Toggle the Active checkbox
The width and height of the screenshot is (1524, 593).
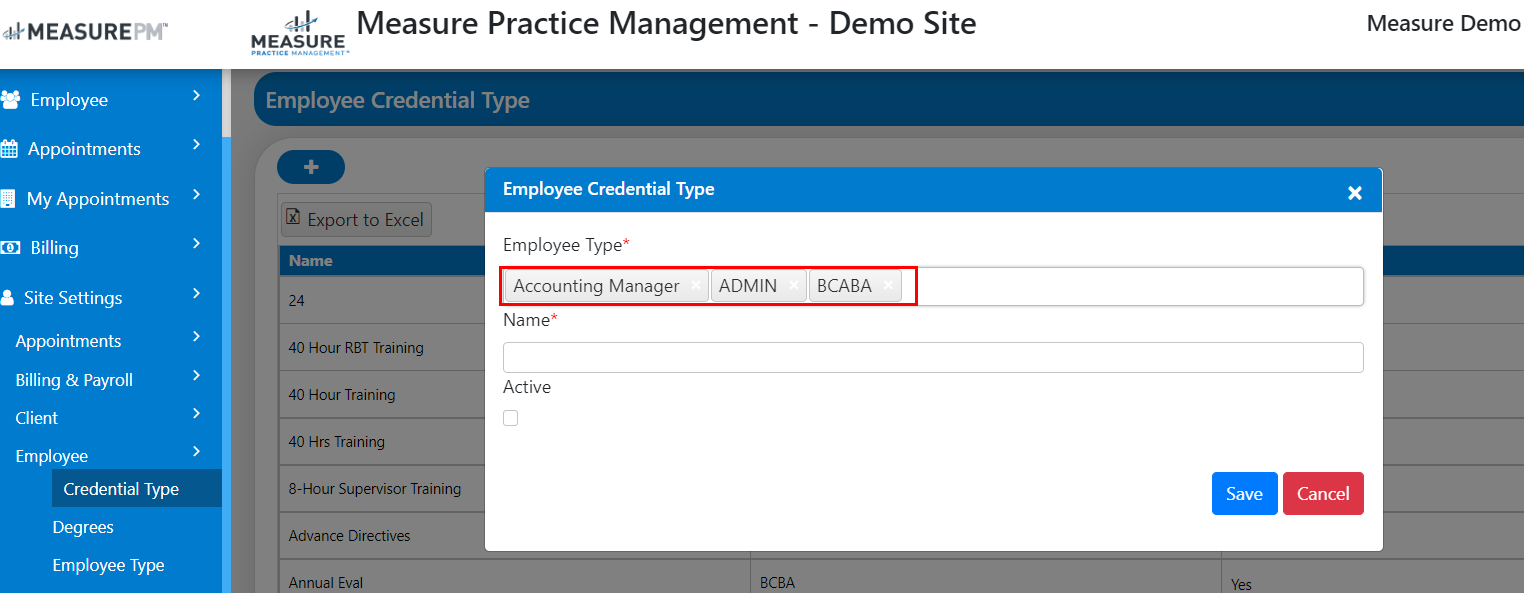pos(511,418)
